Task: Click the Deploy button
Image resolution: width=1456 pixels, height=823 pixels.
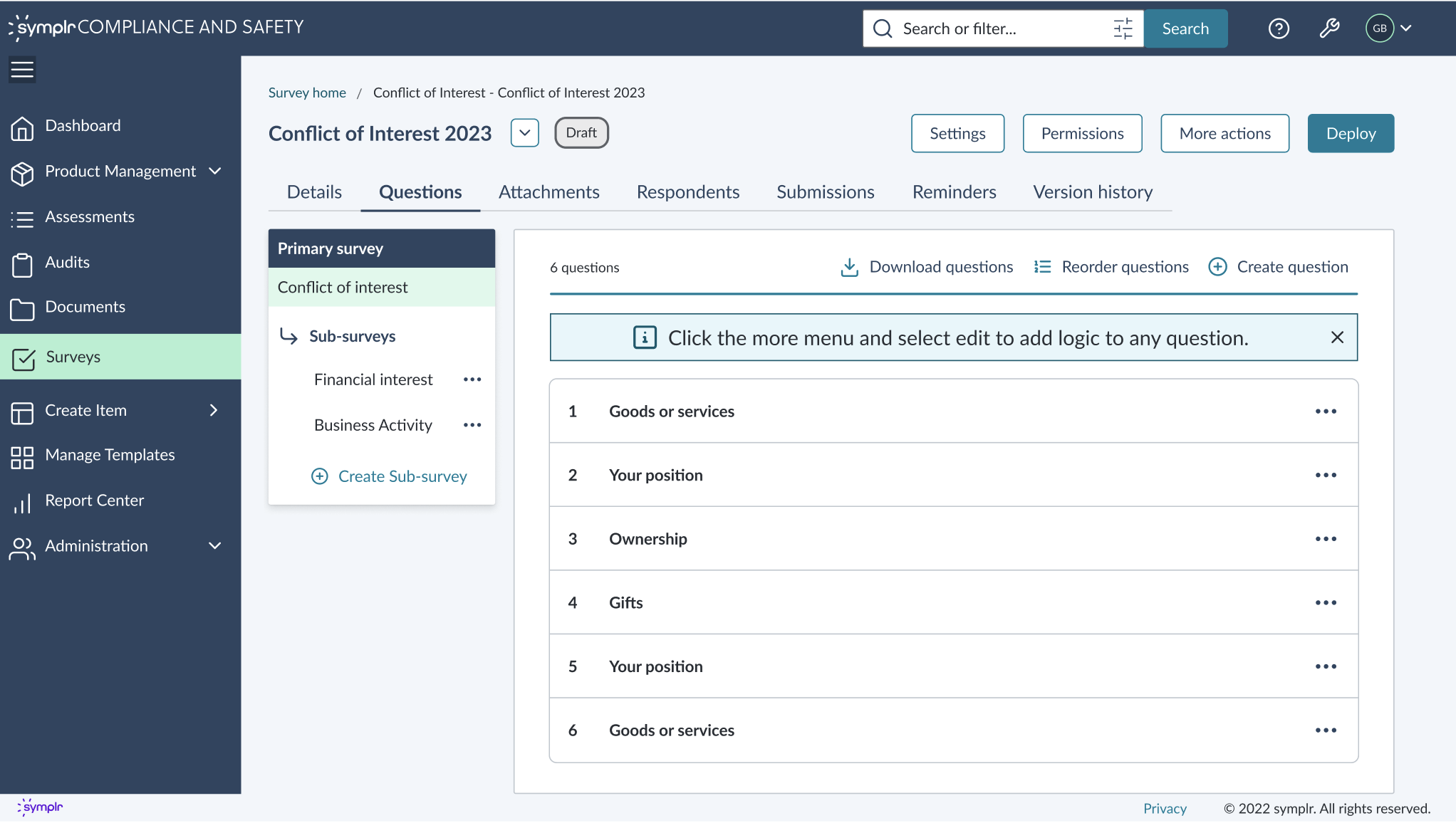Action: (x=1351, y=133)
